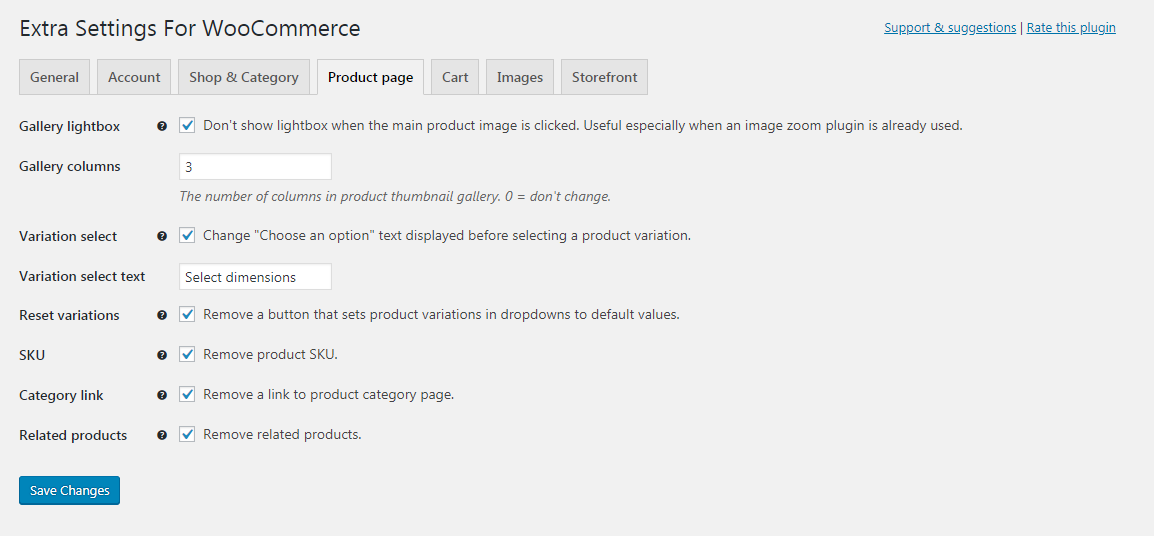
Task: Click help icon beside Related products
Action: coord(162,435)
